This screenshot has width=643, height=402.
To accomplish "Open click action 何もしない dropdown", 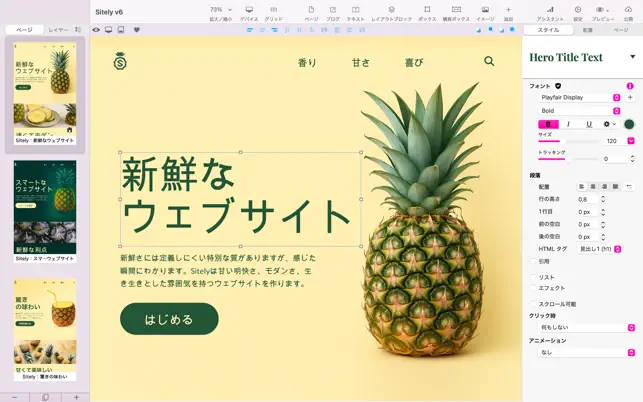I will tap(586, 327).
